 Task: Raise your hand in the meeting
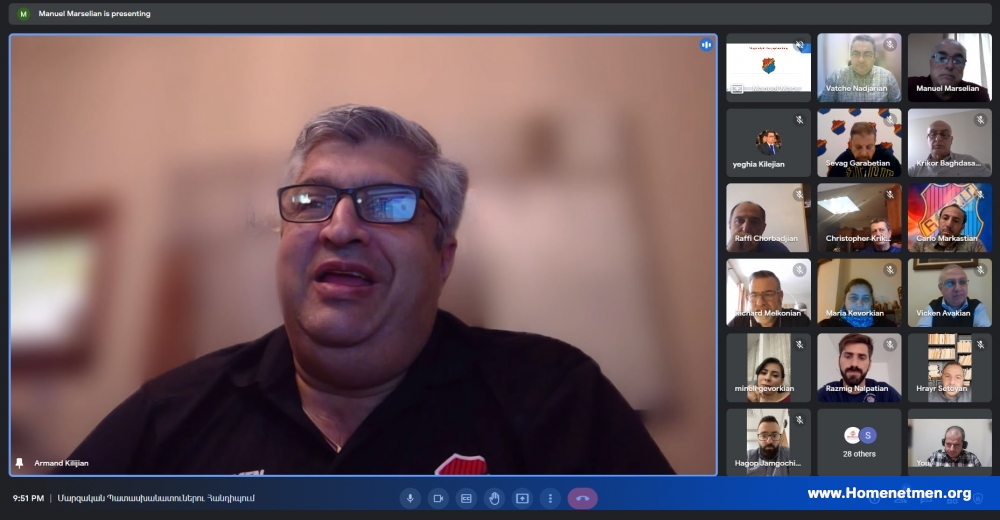(494, 498)
